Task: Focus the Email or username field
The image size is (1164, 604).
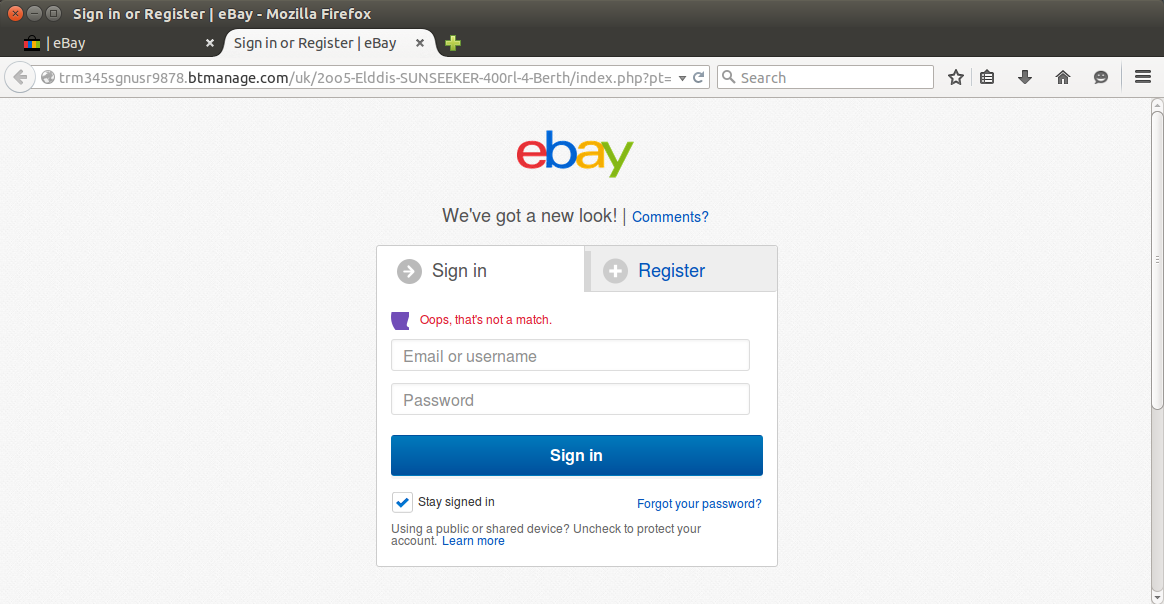Action: [570, 355]
